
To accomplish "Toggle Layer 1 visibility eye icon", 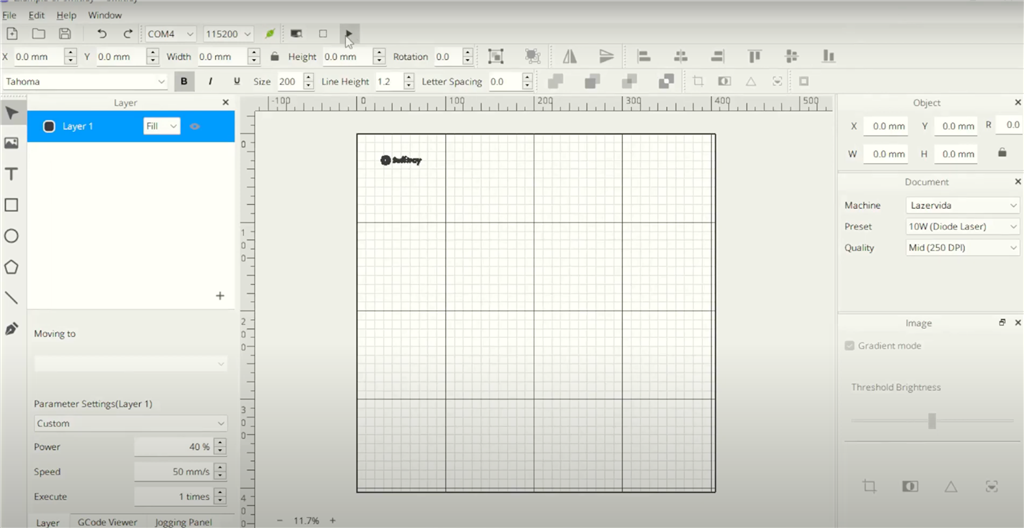I will pos(195,126).
